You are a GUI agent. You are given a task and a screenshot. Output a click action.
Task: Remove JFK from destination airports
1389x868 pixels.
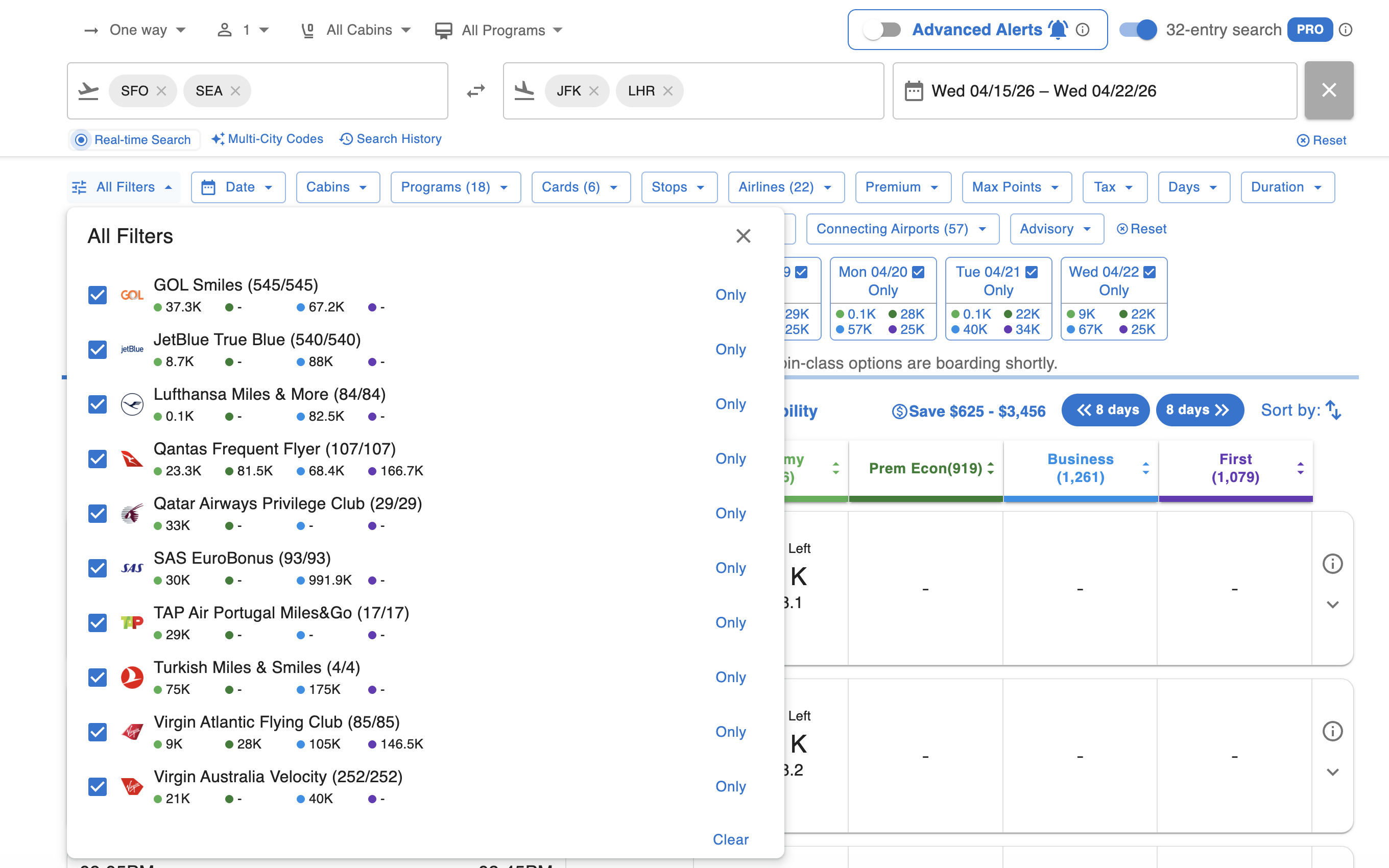point(594,91)
